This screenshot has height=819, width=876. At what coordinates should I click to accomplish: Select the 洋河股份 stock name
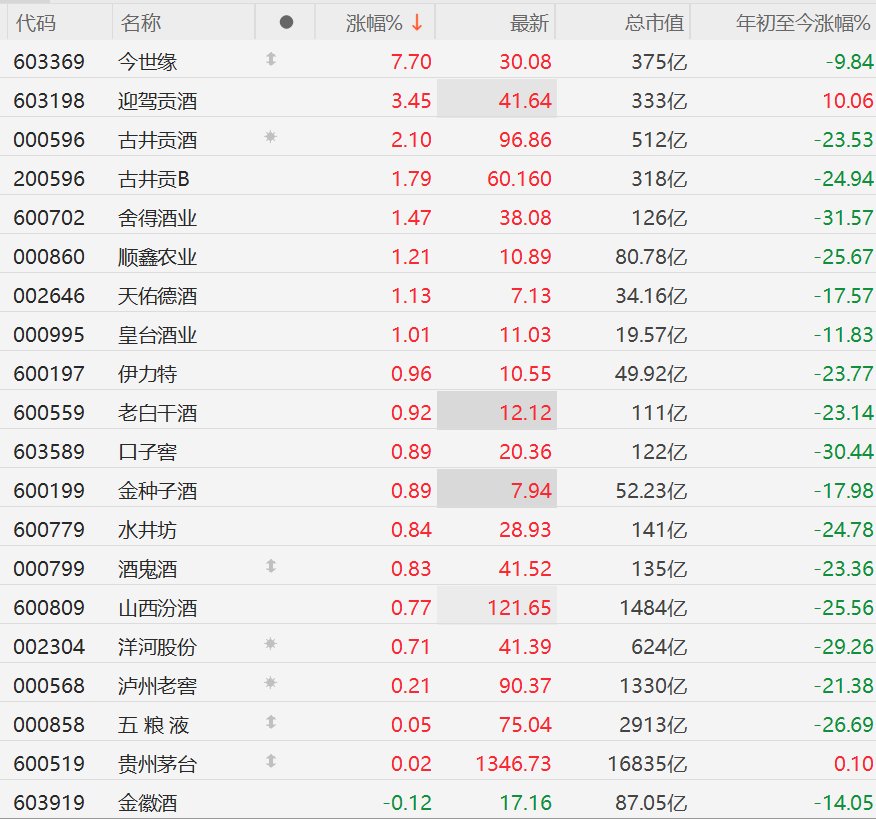tap(158, 647)
